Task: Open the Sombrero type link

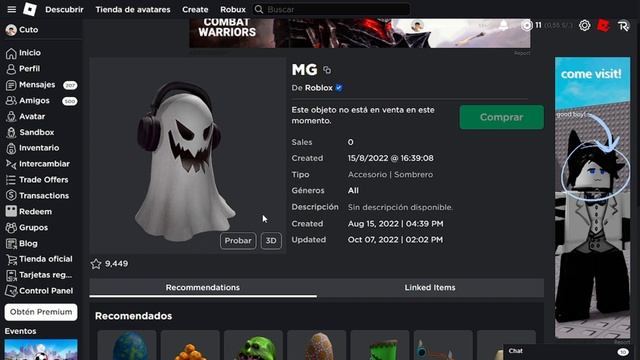Action: tap(413, 175)
